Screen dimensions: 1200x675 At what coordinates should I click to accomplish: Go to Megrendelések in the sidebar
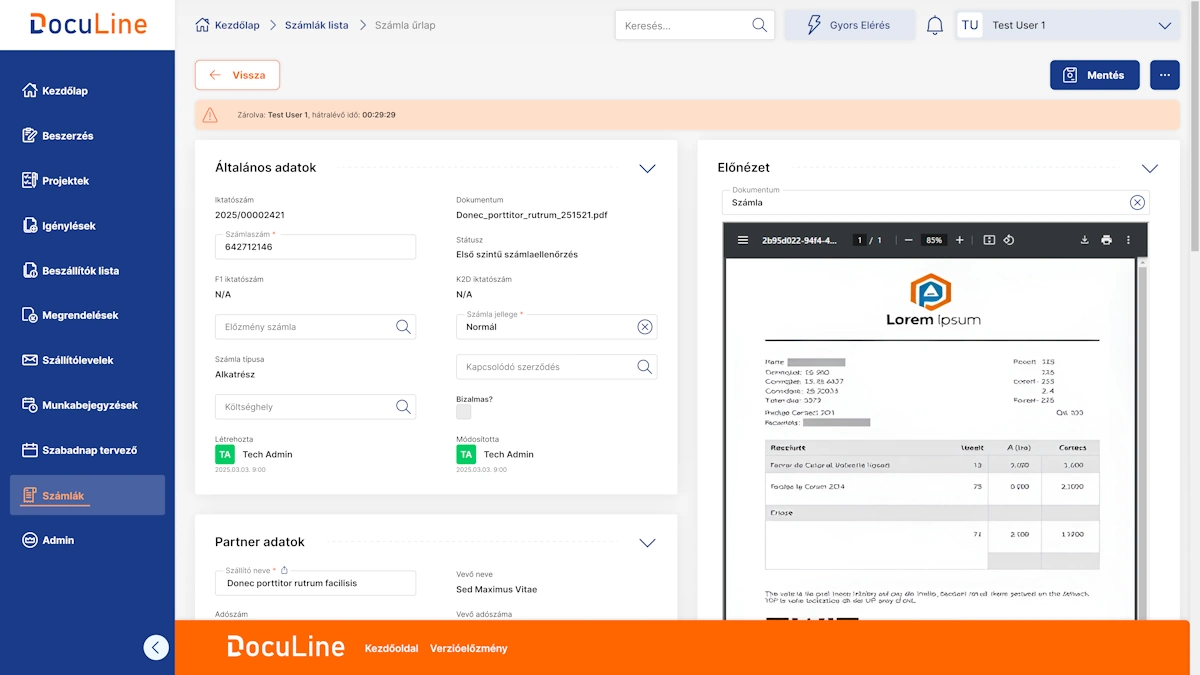pos(80,316)
